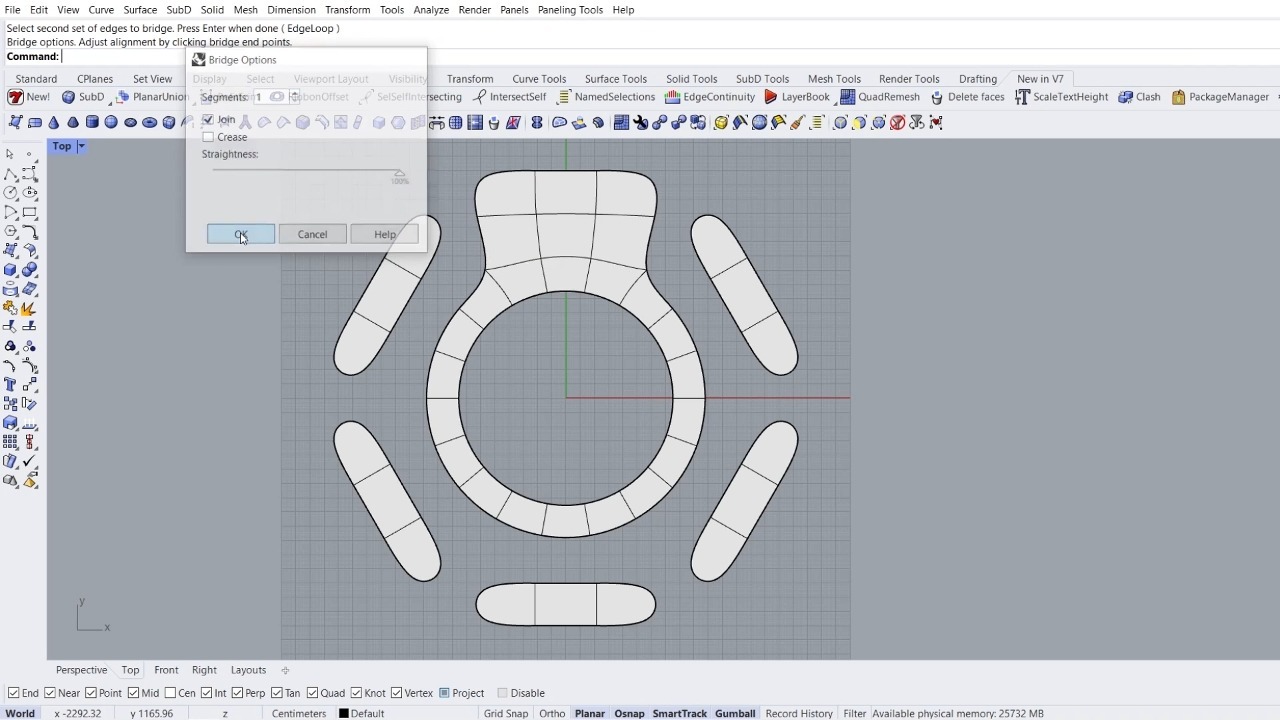The width and height of the screenshot is (1280, 720).
Task: Open the PackageManager
Action: pyautogui.click(x=1220, y=97)
